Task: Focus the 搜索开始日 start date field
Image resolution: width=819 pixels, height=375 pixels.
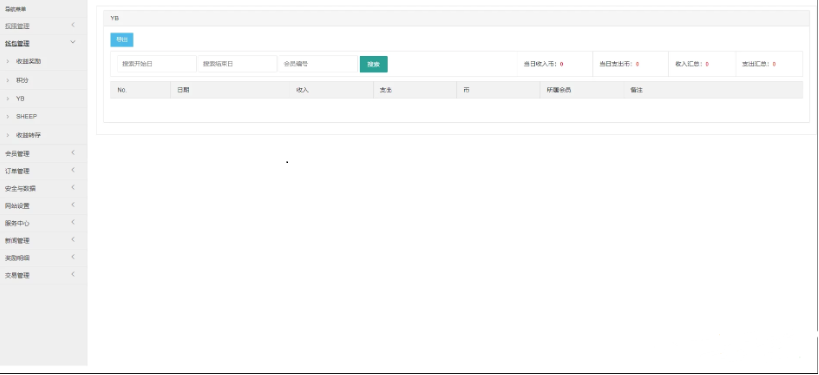Action: (157, 64)
